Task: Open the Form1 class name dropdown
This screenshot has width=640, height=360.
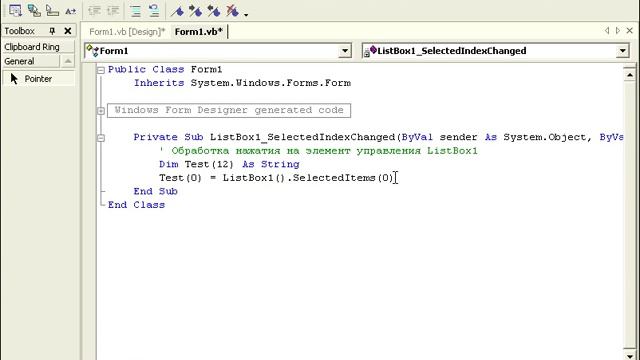Action: [345, 51]
